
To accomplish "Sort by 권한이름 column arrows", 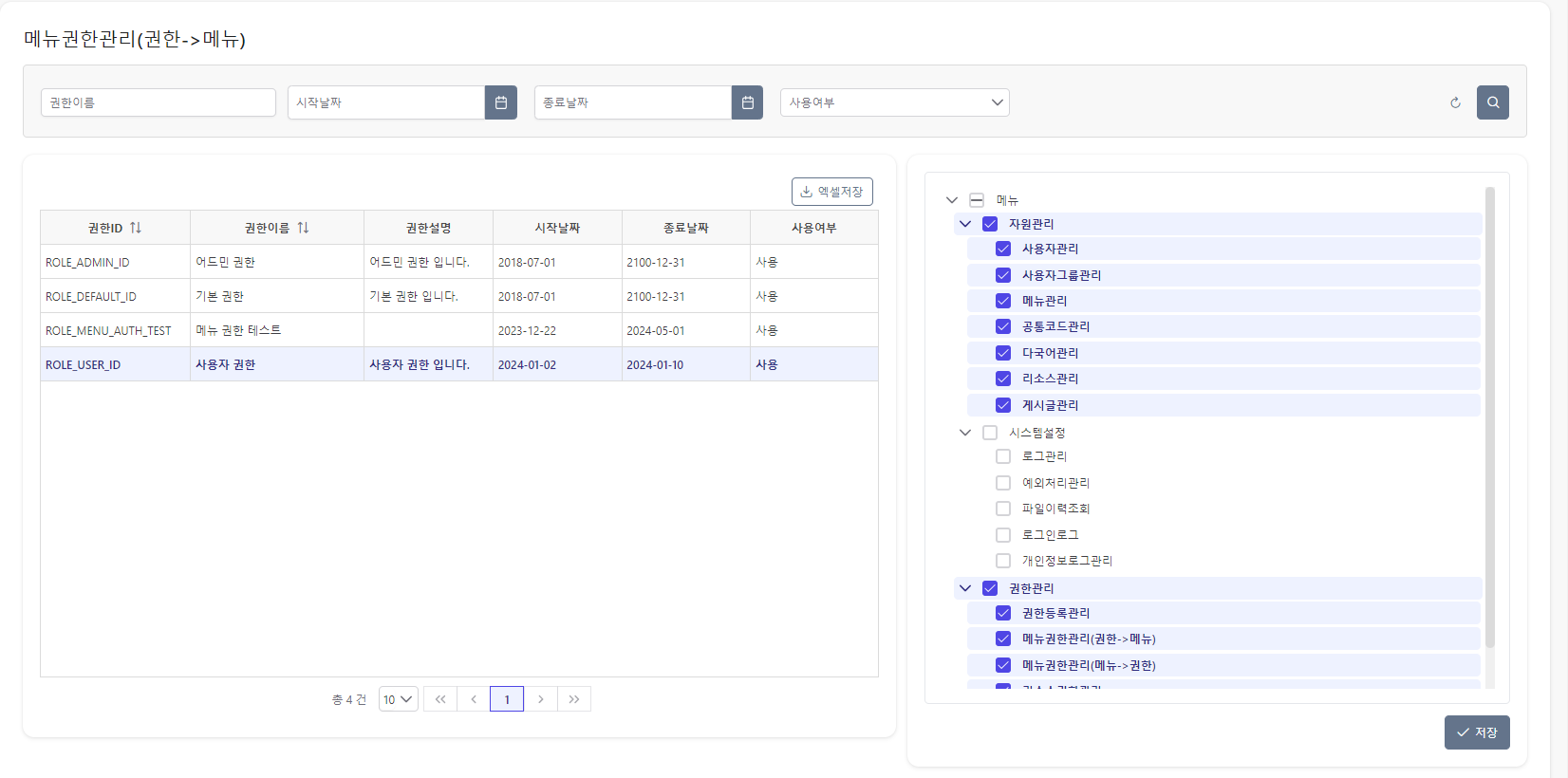I will point(303,228).
